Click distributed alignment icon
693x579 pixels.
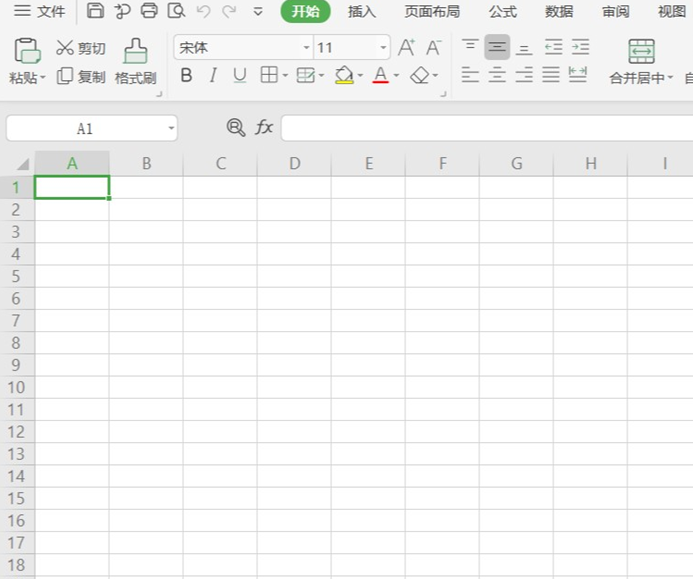pos(578,75)
